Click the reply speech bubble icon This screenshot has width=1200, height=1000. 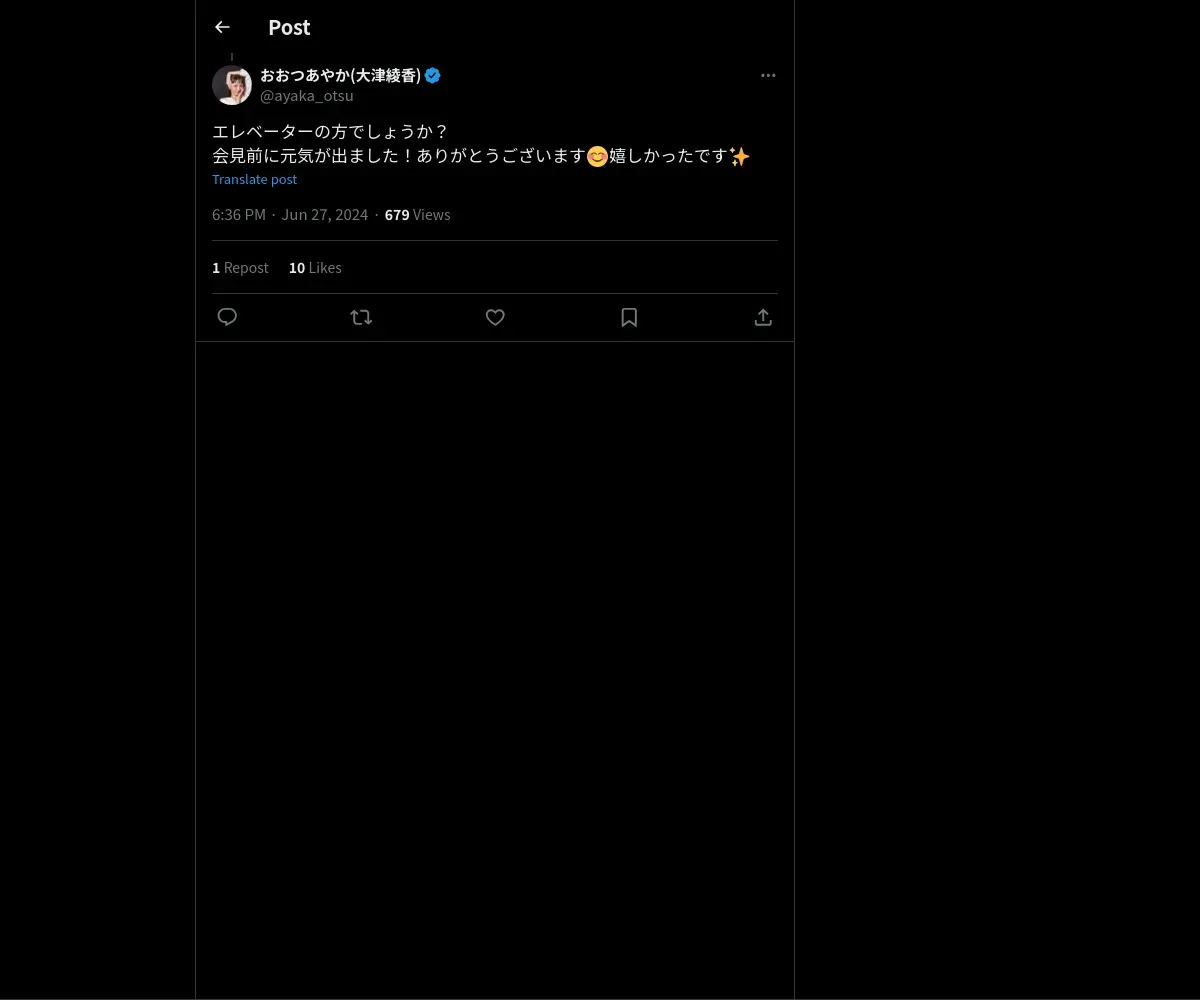click(x=227, y=317)
